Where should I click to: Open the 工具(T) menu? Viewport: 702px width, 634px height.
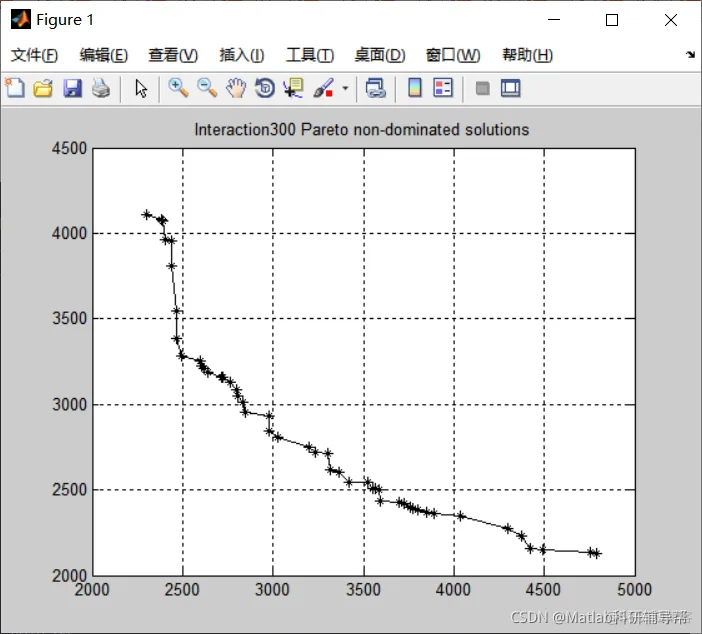coord(310,56)
